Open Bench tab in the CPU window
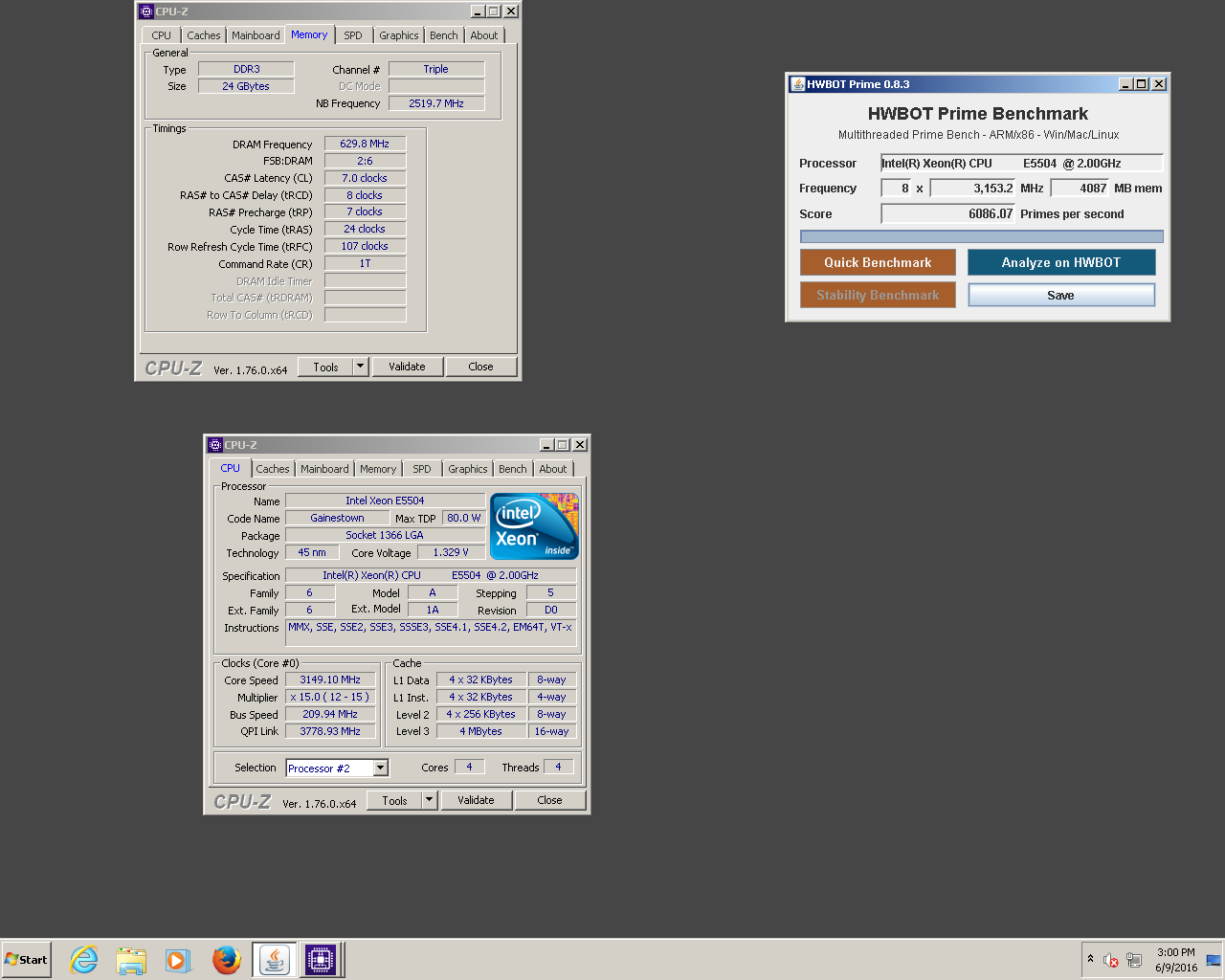 tap(513, 469)
